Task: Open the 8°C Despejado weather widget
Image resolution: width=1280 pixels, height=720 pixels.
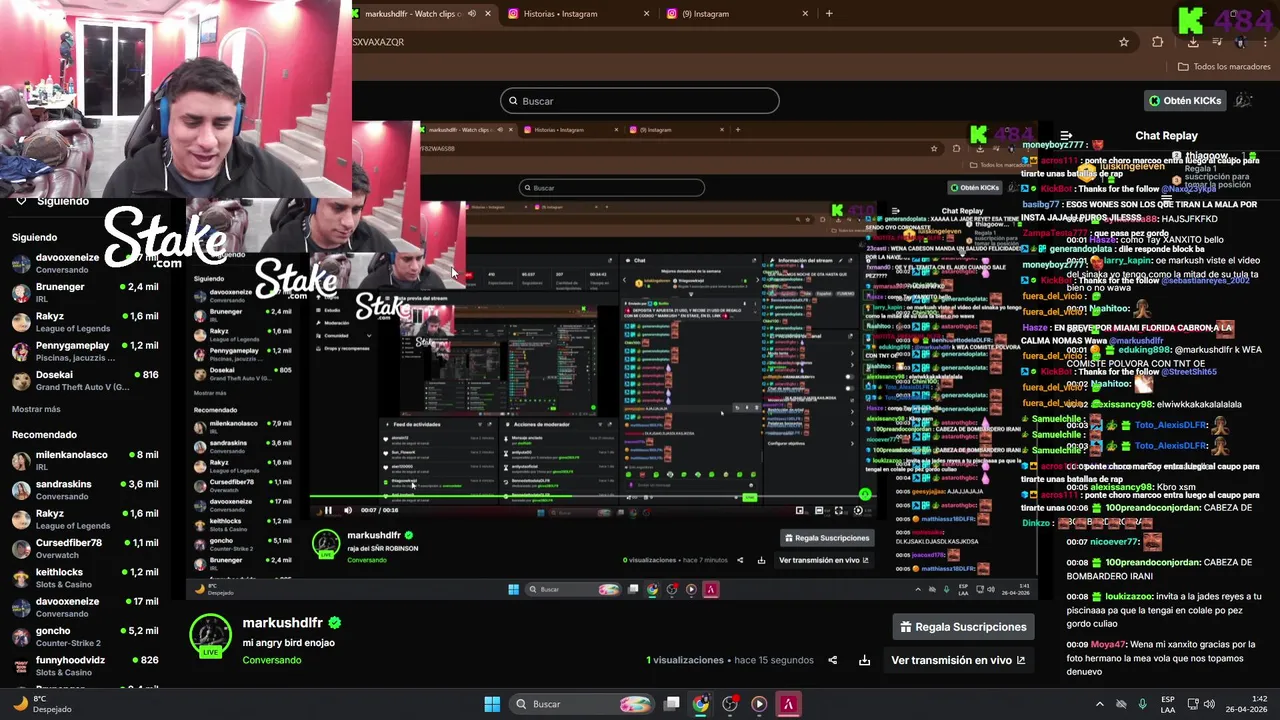Action: [x=40, y=704]
